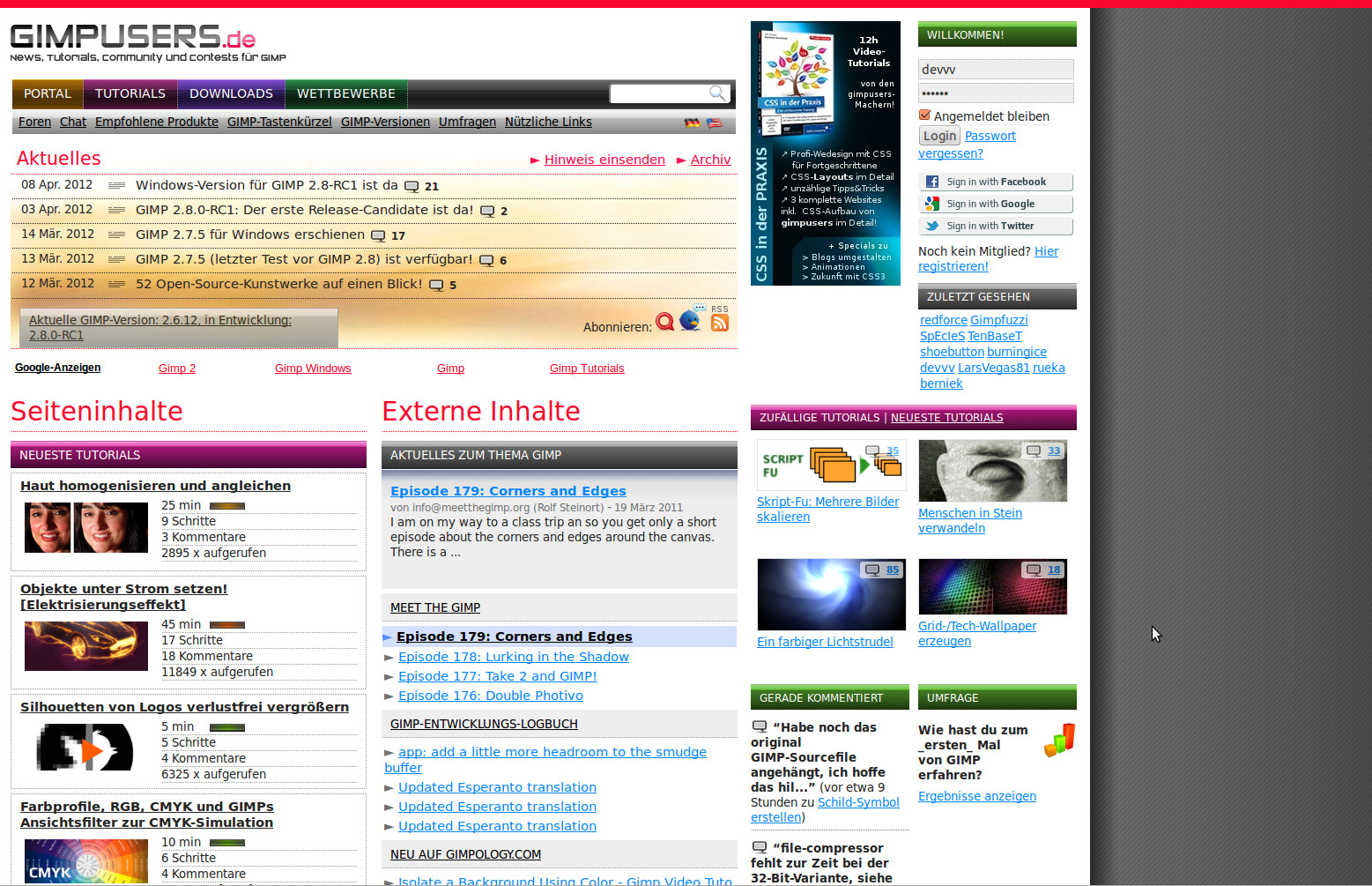Open the Grid-/Tech-Wallpaper thumbnail
Image resolution: width=1372 pixels, height=886 pixels.
(992, 586)
